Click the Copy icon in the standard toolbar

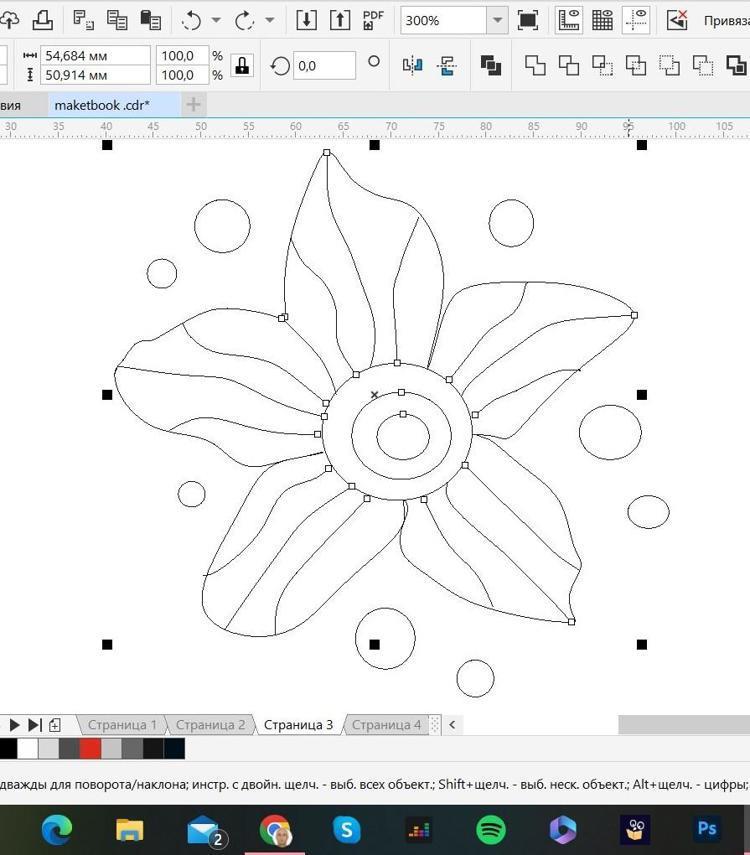pos(117,20)
